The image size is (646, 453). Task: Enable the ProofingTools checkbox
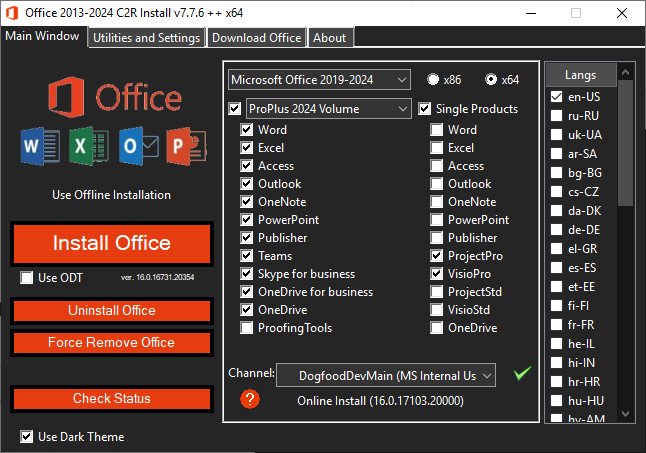(247, 328)
